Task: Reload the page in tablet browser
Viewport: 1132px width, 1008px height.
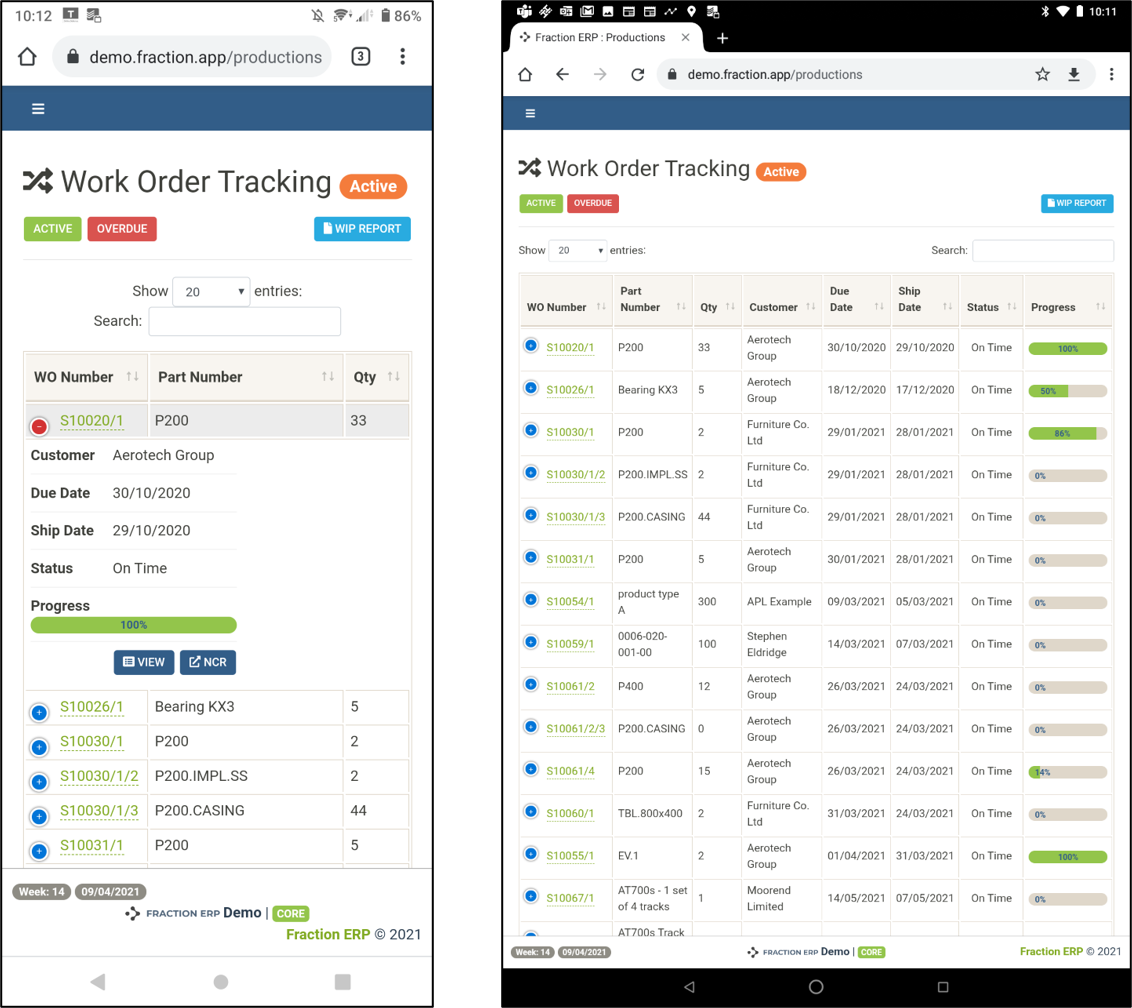Action: 637,74
